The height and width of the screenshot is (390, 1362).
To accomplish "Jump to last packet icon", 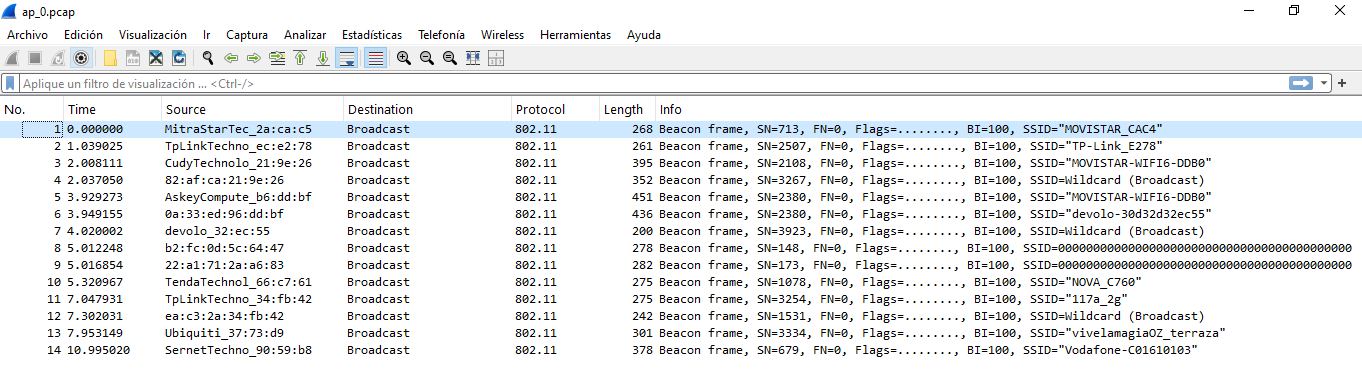I will [x=323, y=58].
